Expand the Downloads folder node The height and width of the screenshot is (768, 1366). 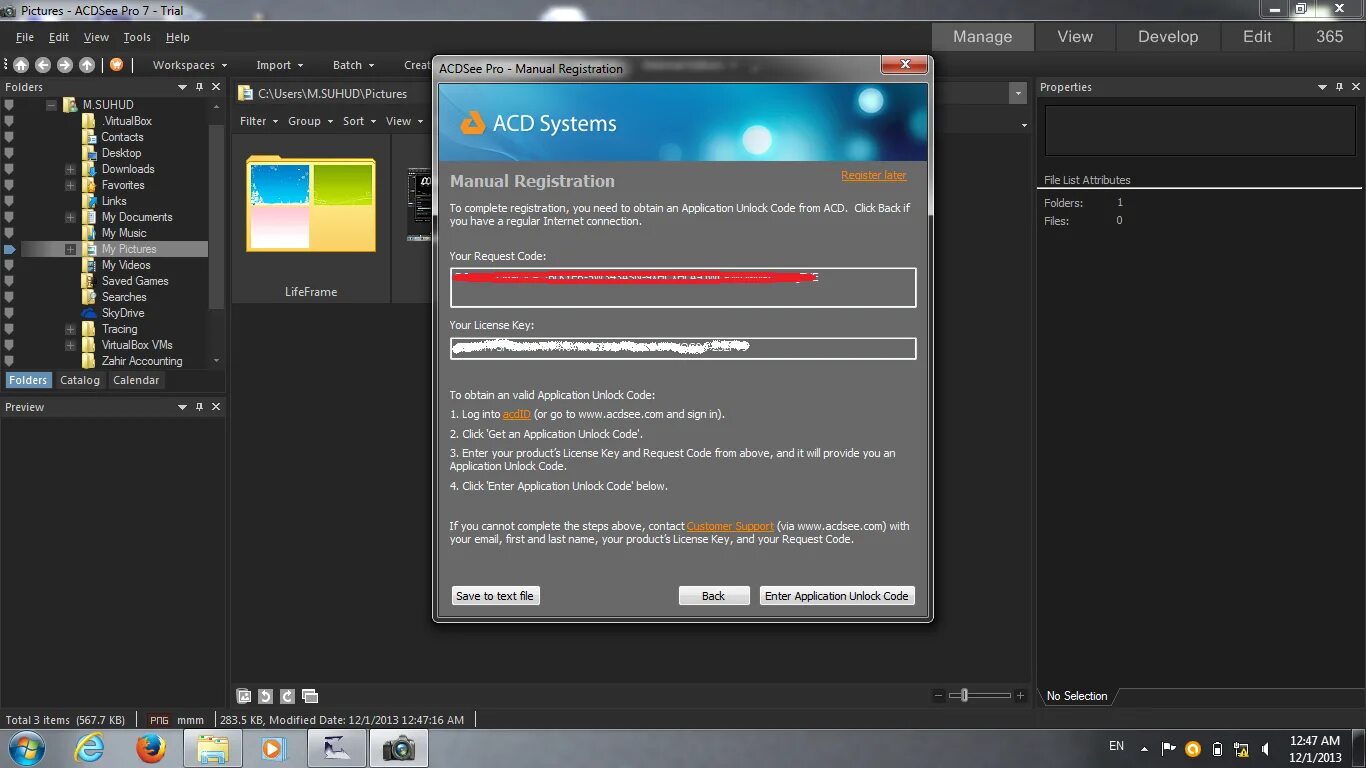pyautogui.click(x=70, y=169)
